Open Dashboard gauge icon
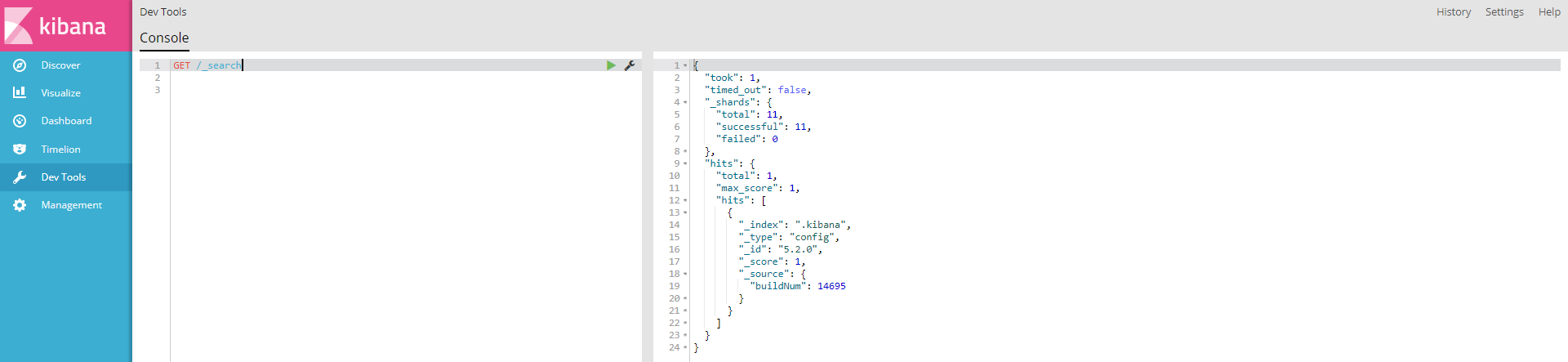Viewport: 1568px width, 362px height. 20,121
